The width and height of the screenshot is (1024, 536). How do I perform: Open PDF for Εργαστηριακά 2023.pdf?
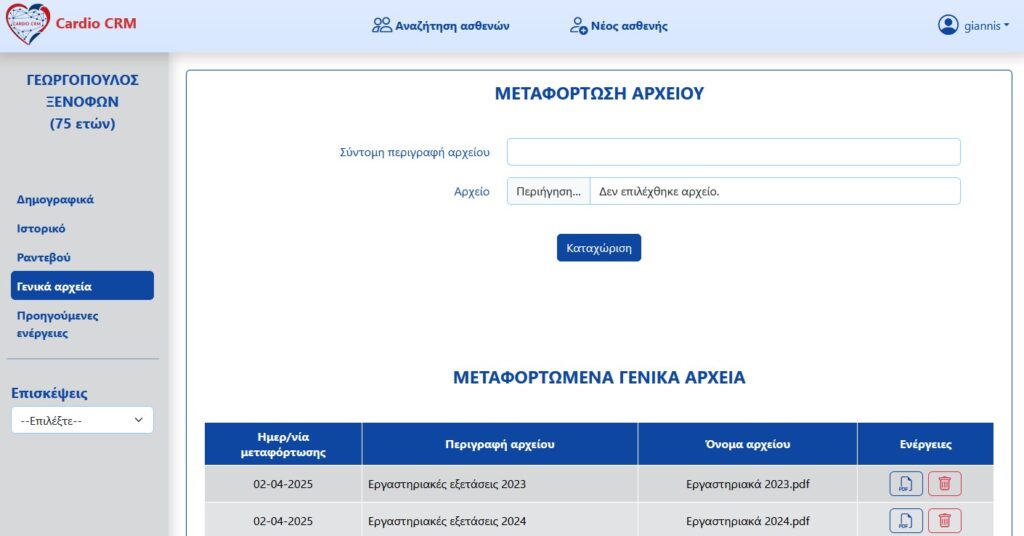[906, 484]
